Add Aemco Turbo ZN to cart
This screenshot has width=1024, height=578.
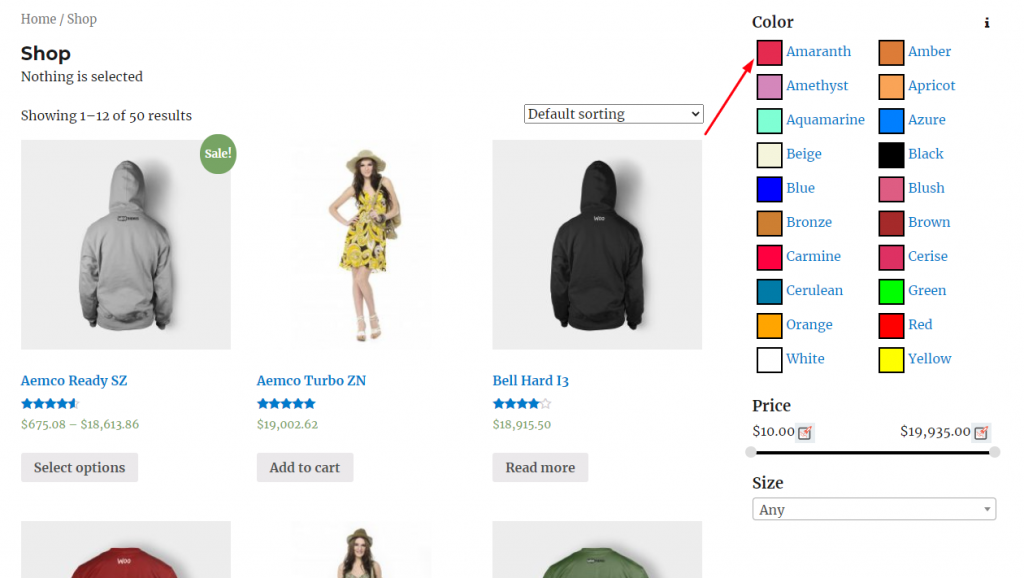pos(305,467)
